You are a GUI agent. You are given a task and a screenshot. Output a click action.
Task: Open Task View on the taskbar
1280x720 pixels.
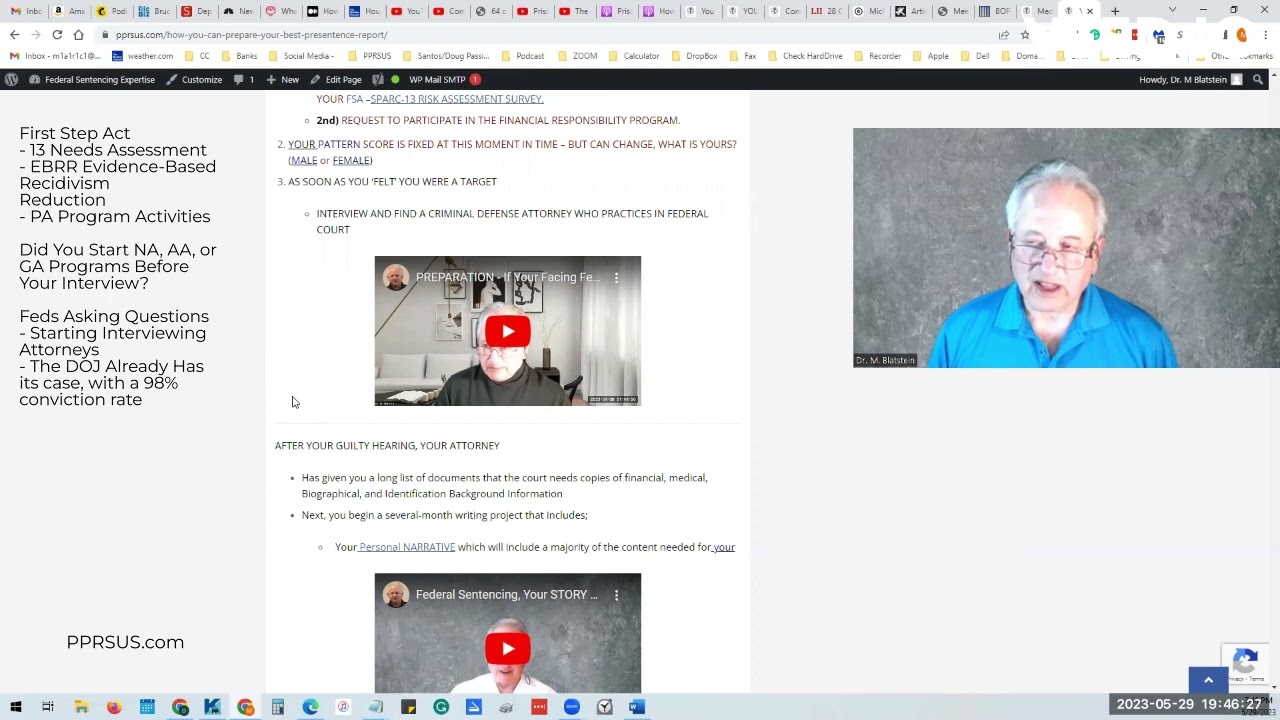coord(48,707)
